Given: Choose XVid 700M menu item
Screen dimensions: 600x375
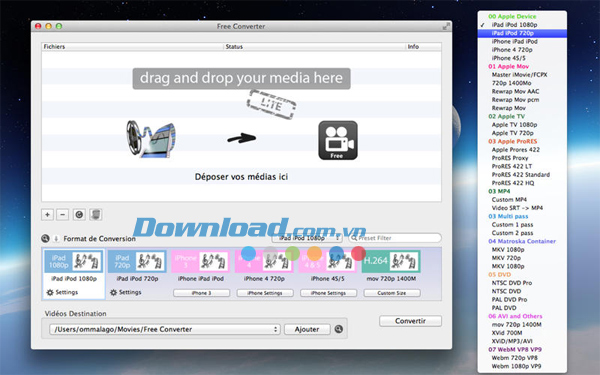Looking at the screenshot, I should 522,333.
